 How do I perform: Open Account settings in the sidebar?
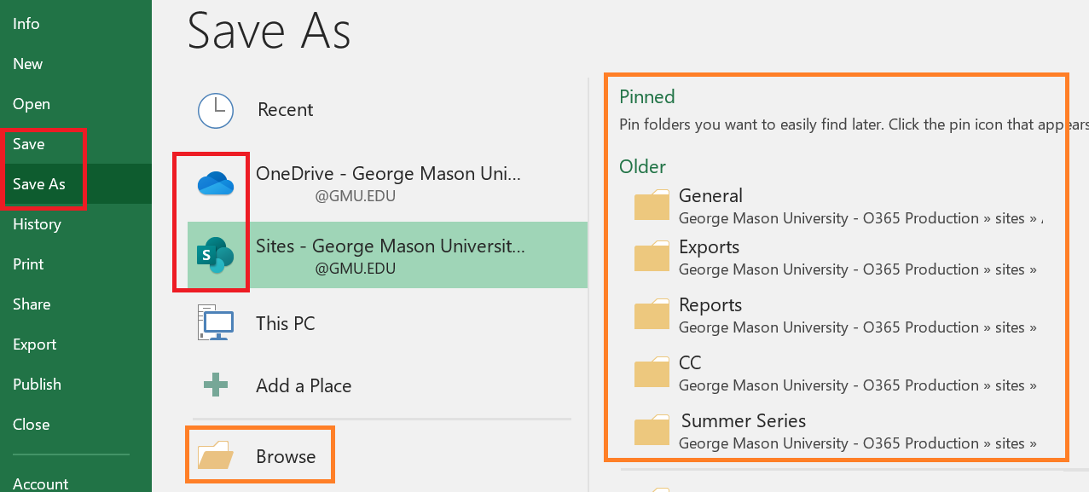click(x=40, y=483)
